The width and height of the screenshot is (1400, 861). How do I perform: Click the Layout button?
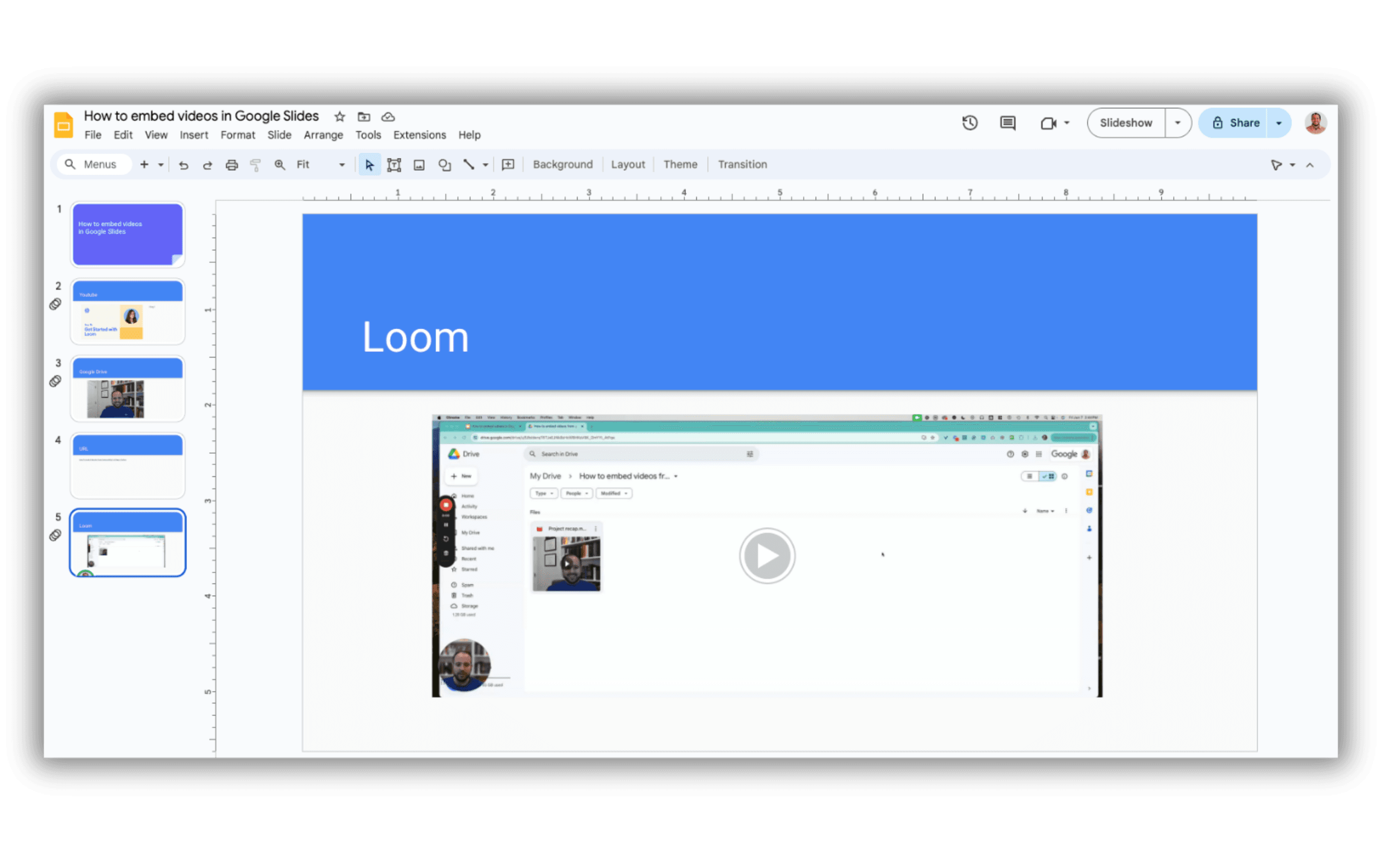pos(628,165)
